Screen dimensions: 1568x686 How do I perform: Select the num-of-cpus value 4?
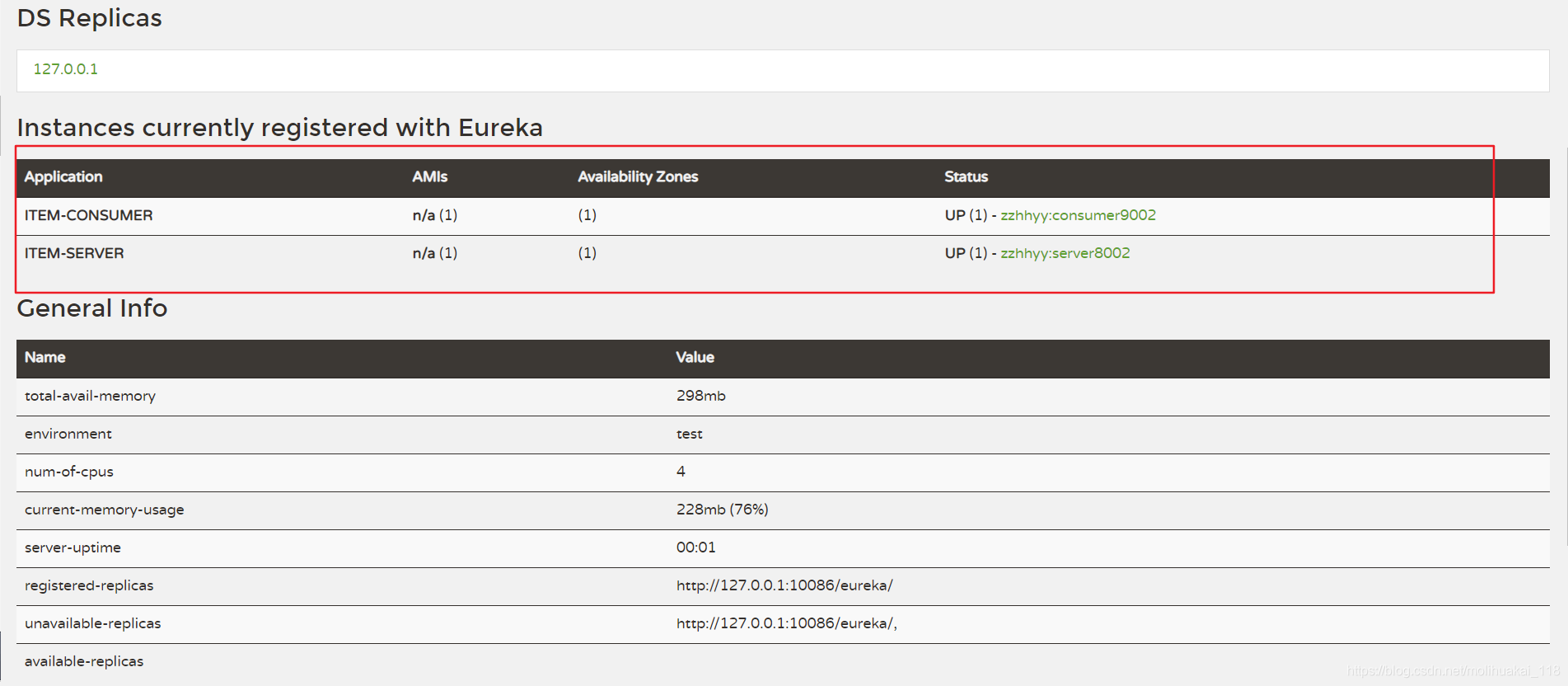[x=681, y=472]
